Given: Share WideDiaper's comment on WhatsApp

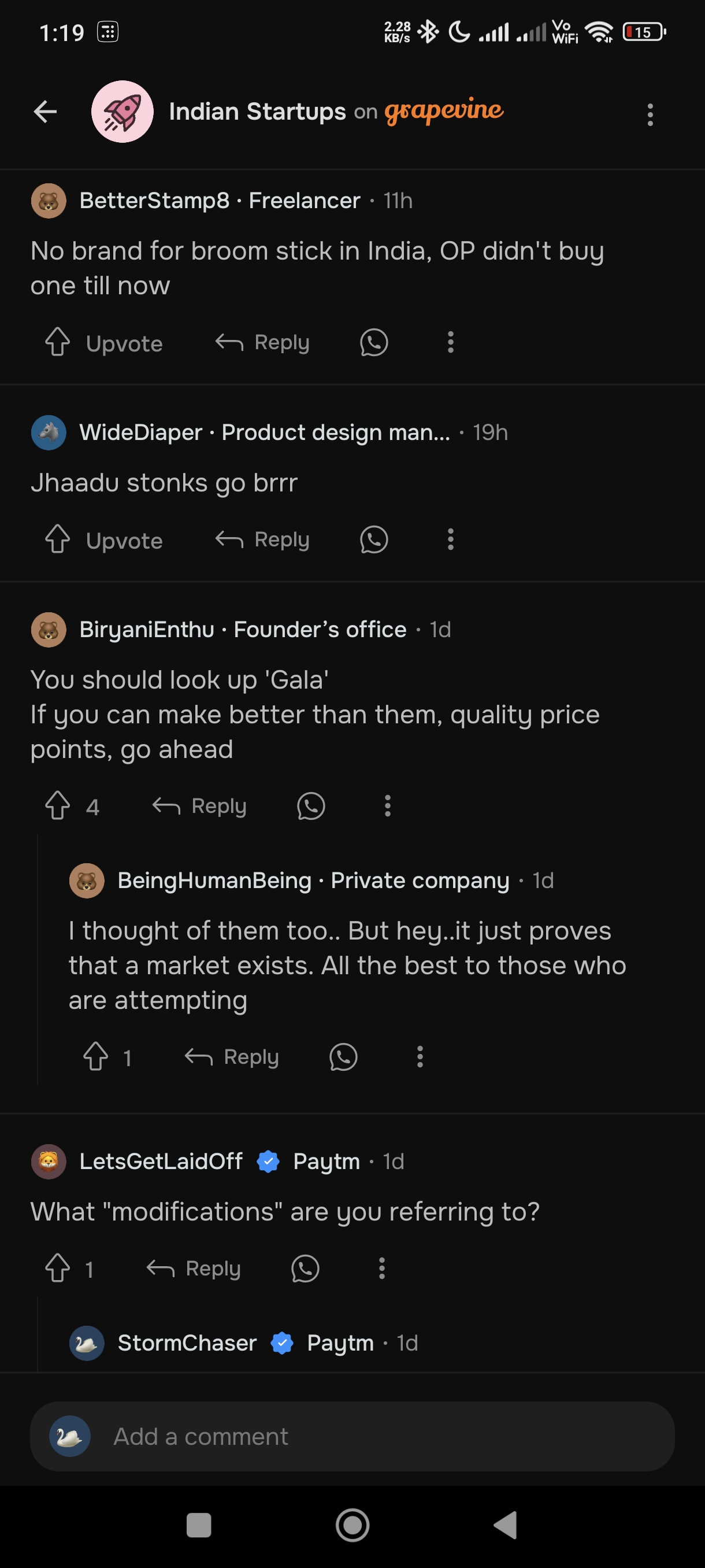Looking at the screenshot, I should [373, 540].
